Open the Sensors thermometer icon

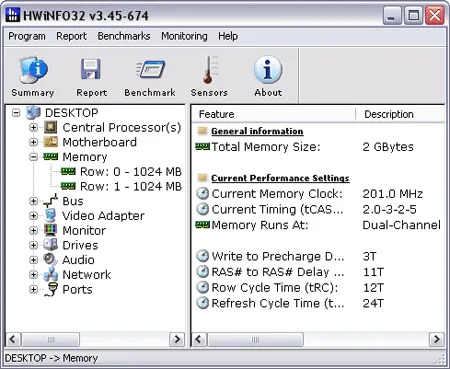(210, 69)
